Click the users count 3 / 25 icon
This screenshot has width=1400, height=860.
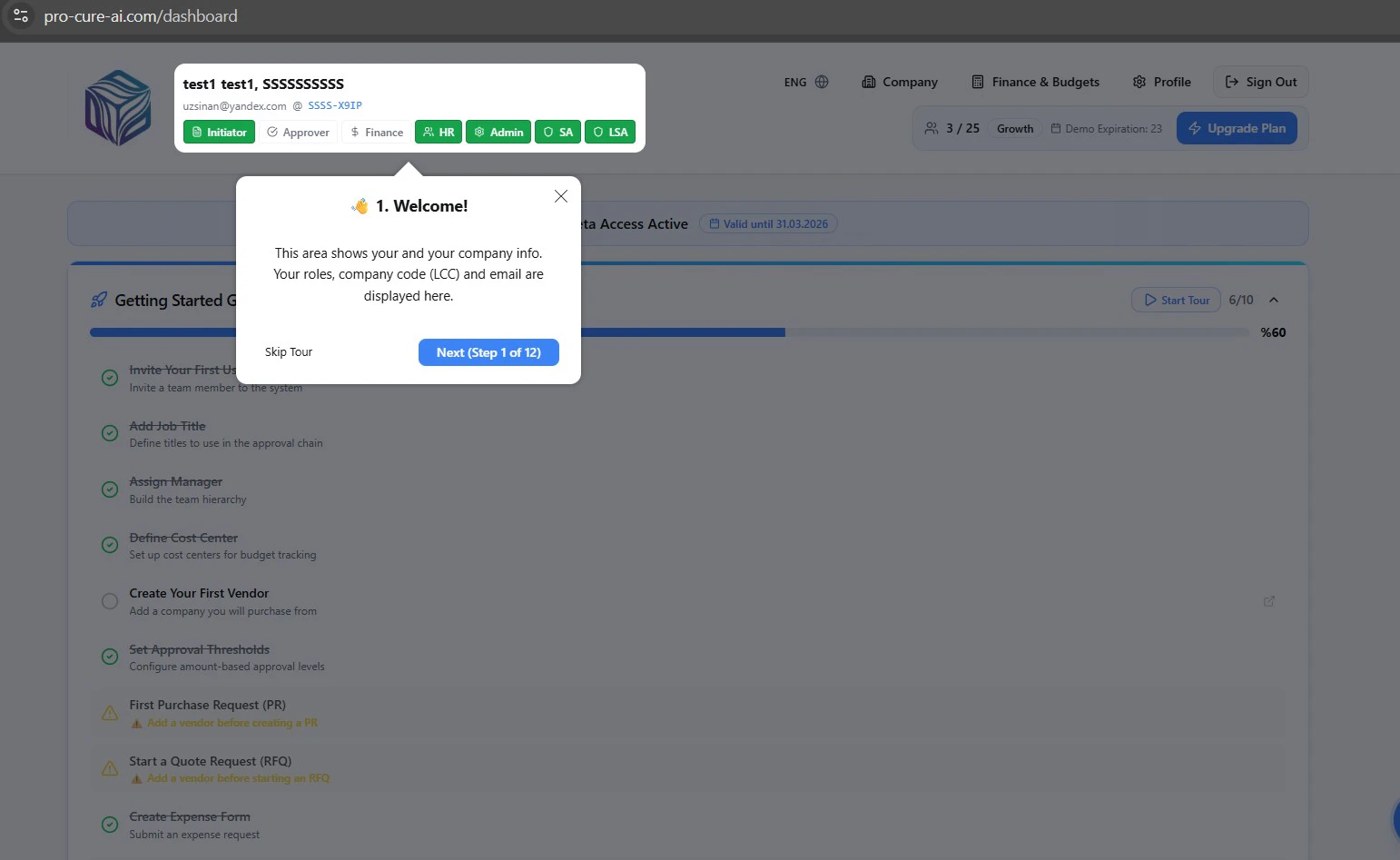click(x=932, y=128)
